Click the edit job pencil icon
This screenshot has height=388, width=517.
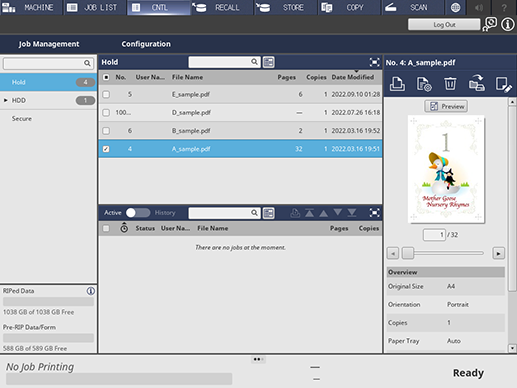tap(503, 84)
